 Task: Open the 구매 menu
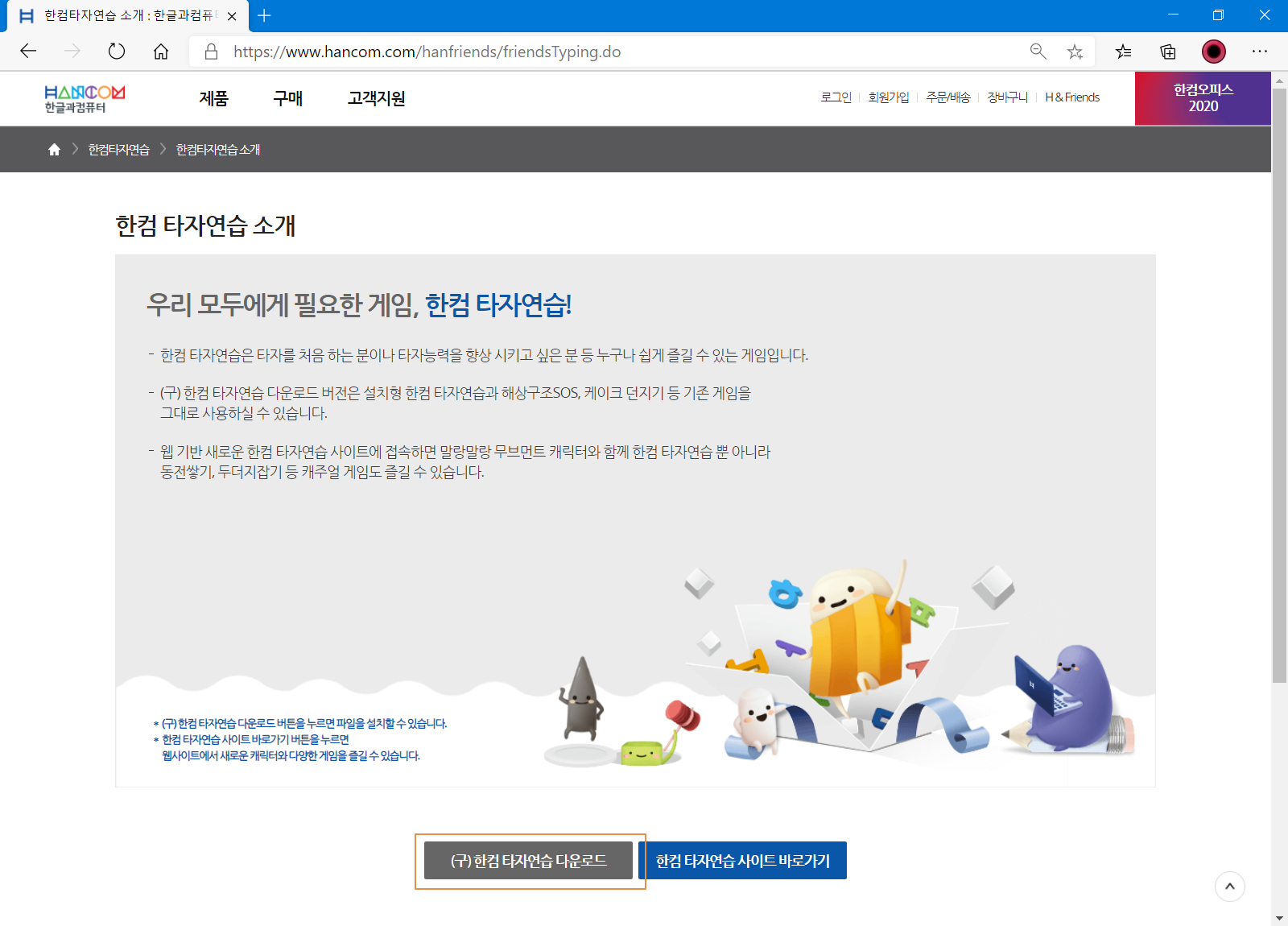pos(287,98)
